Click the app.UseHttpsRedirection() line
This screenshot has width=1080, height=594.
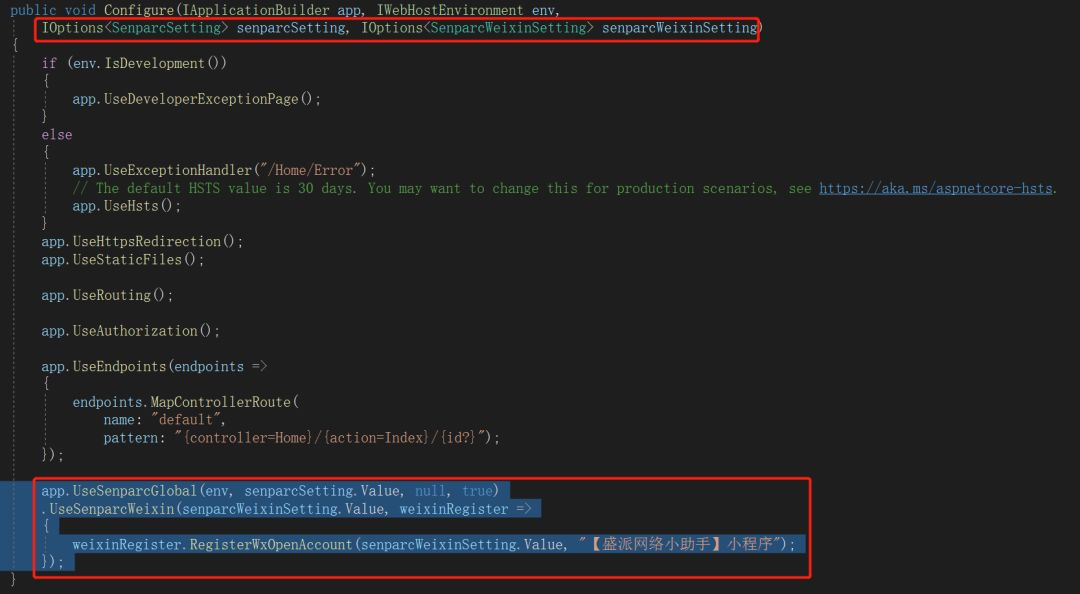(x=142, y=241)
